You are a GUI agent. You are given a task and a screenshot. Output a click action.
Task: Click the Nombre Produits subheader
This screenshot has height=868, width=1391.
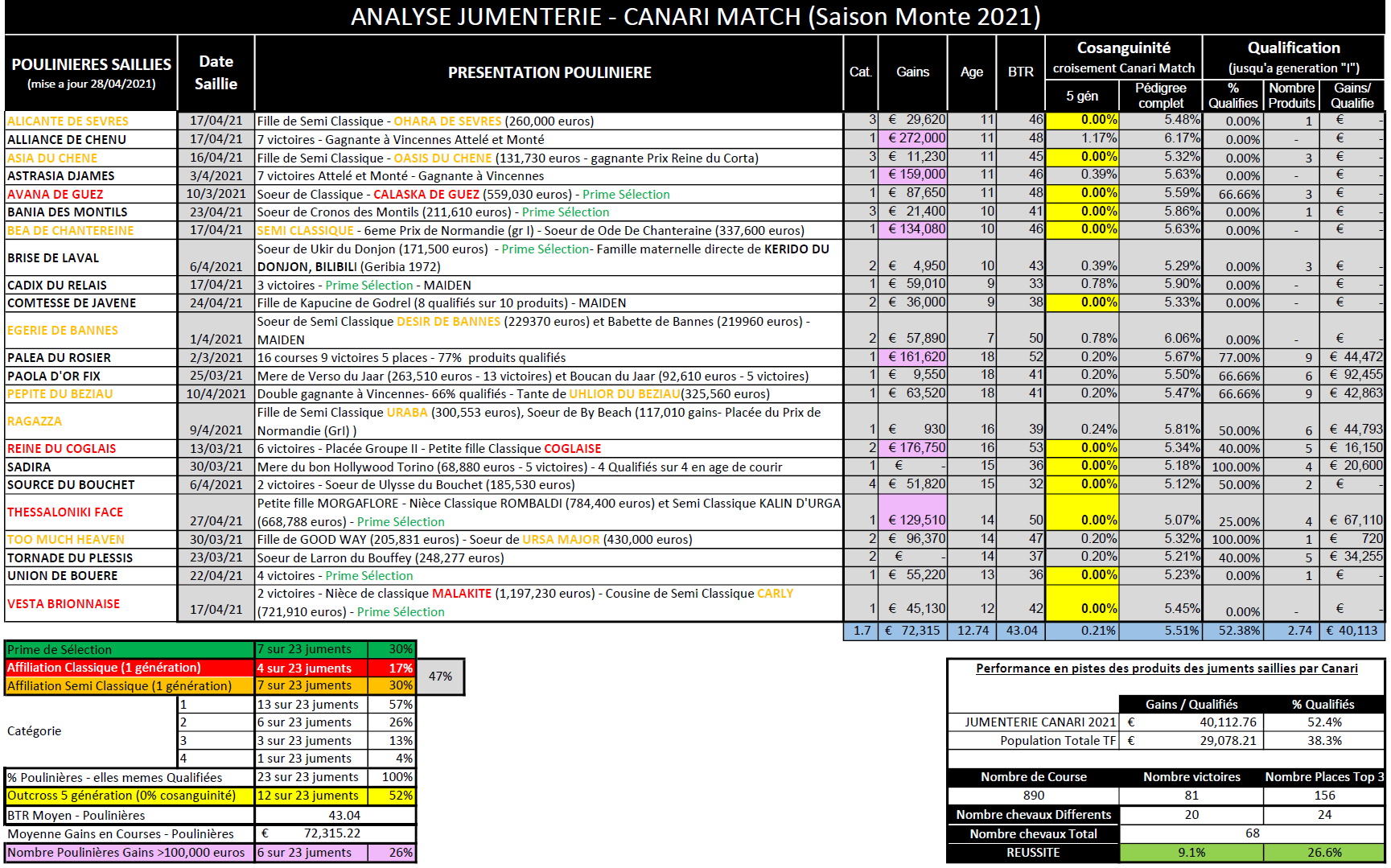[x=1291, y=96]
